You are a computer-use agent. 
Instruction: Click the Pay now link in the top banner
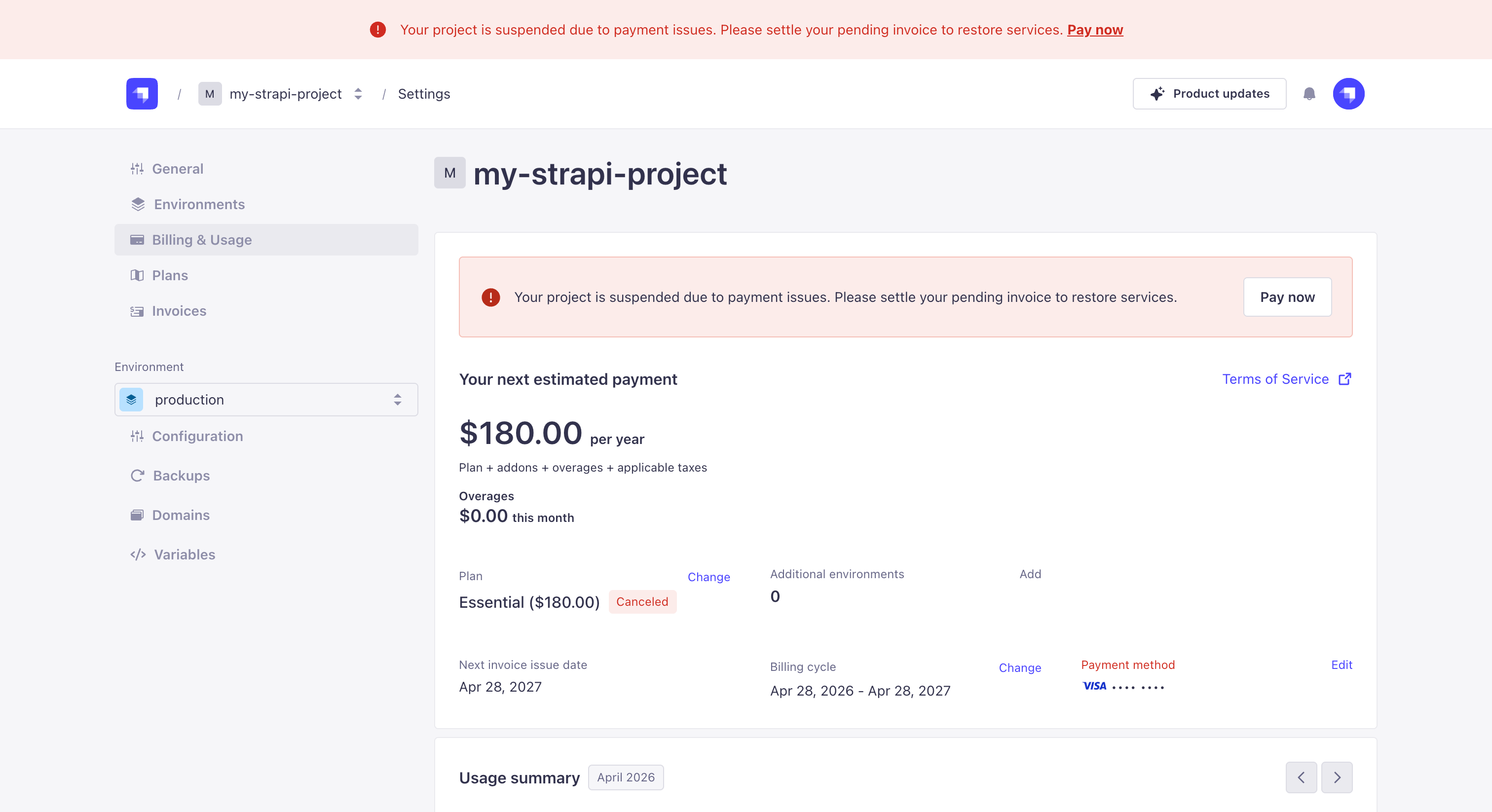click(1095, 30)
